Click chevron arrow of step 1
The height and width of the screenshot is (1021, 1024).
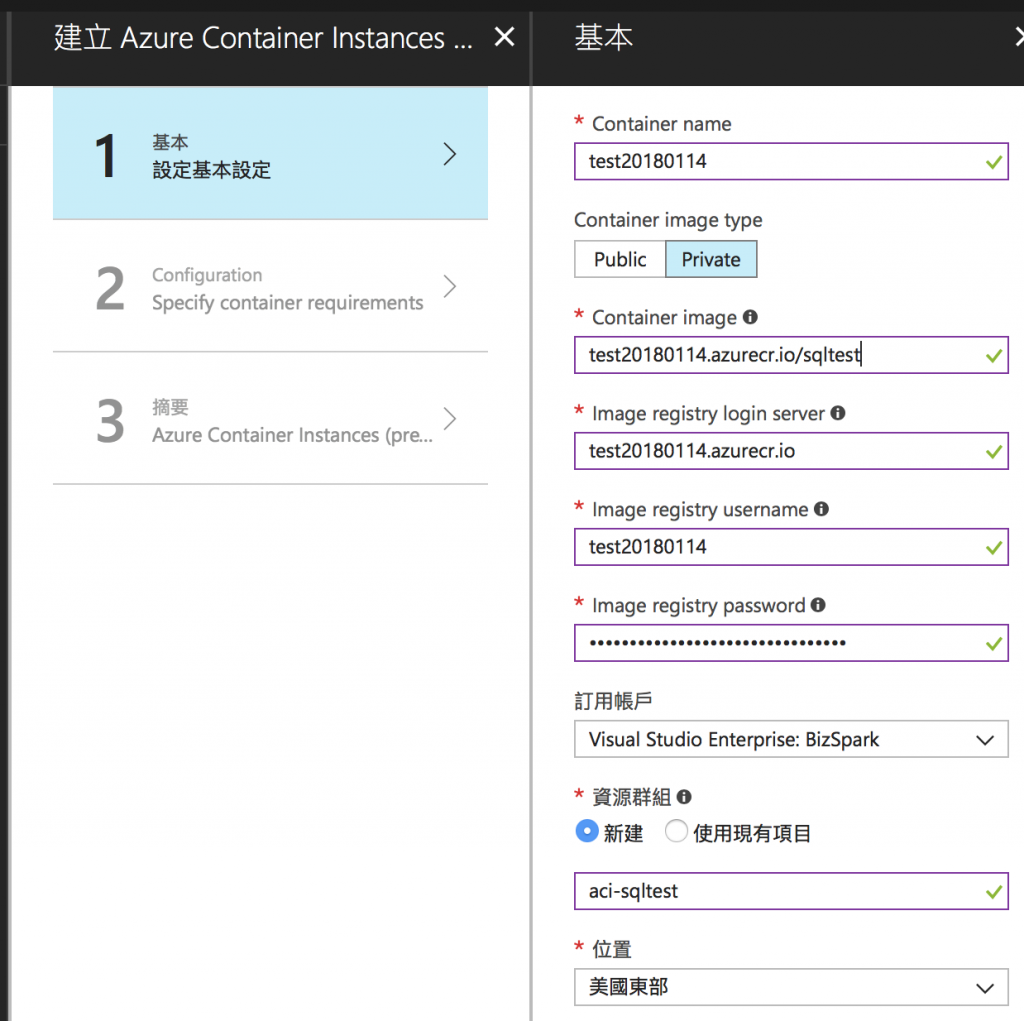click(449, 154)
